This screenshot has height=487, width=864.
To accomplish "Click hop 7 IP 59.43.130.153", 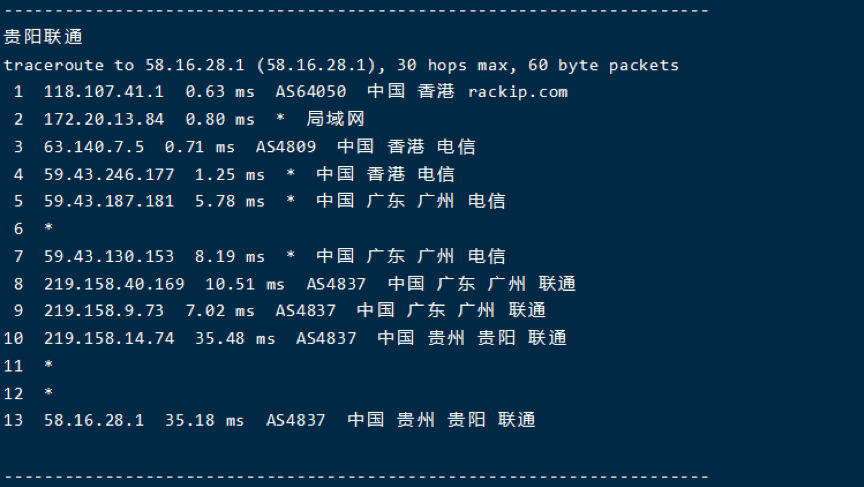I will (109, 256).
